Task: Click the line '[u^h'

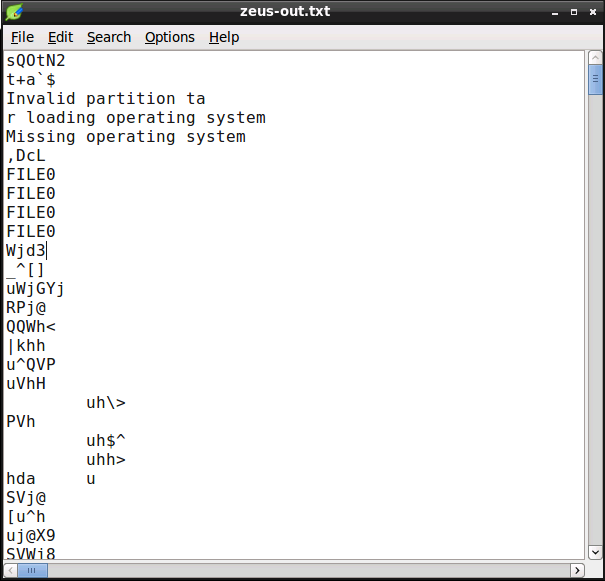Action: 26,517
